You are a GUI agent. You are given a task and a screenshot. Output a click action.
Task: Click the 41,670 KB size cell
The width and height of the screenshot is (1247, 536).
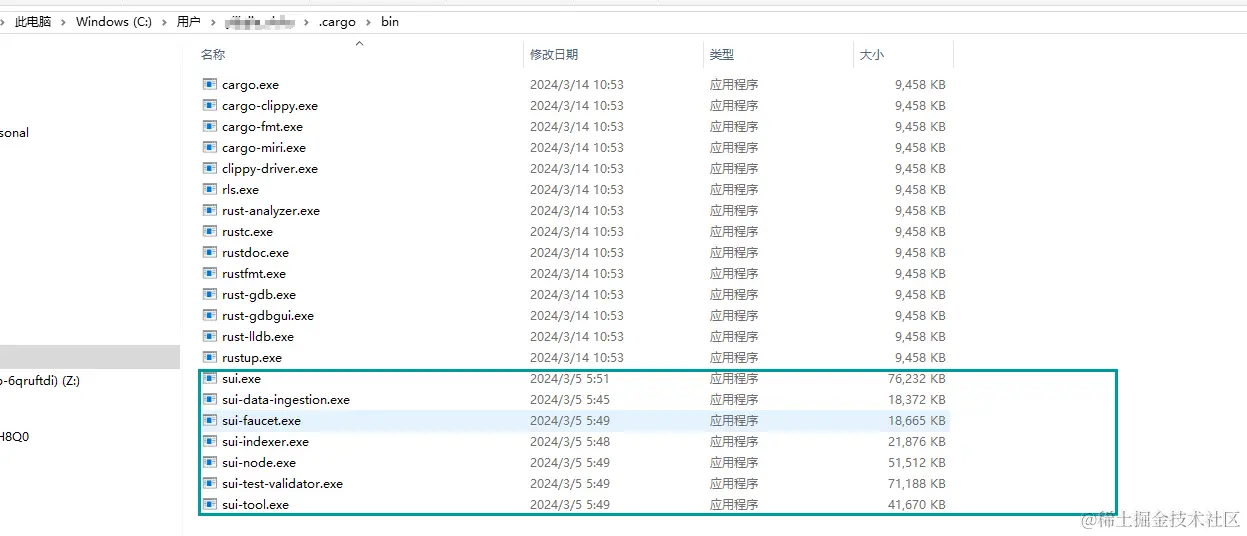tap(916, 505)
